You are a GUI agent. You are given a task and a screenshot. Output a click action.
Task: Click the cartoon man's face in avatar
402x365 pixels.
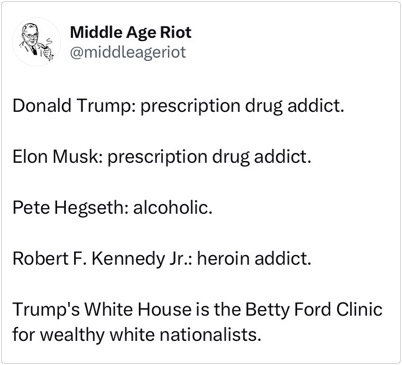pyautogui.click(x=31, y=34)
